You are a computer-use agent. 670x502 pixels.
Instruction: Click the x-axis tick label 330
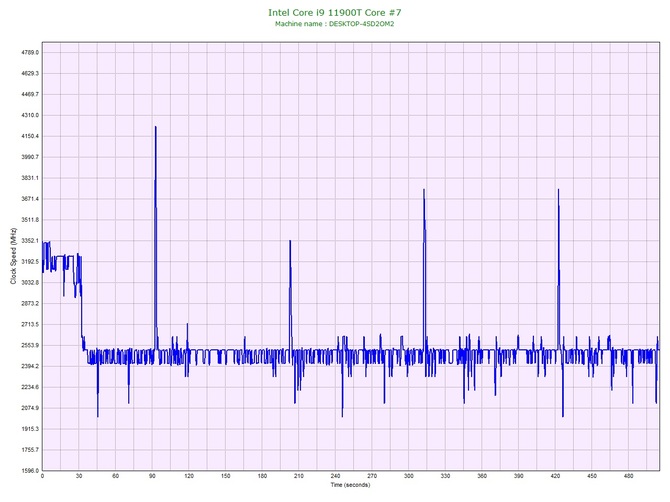click(445, 476)
